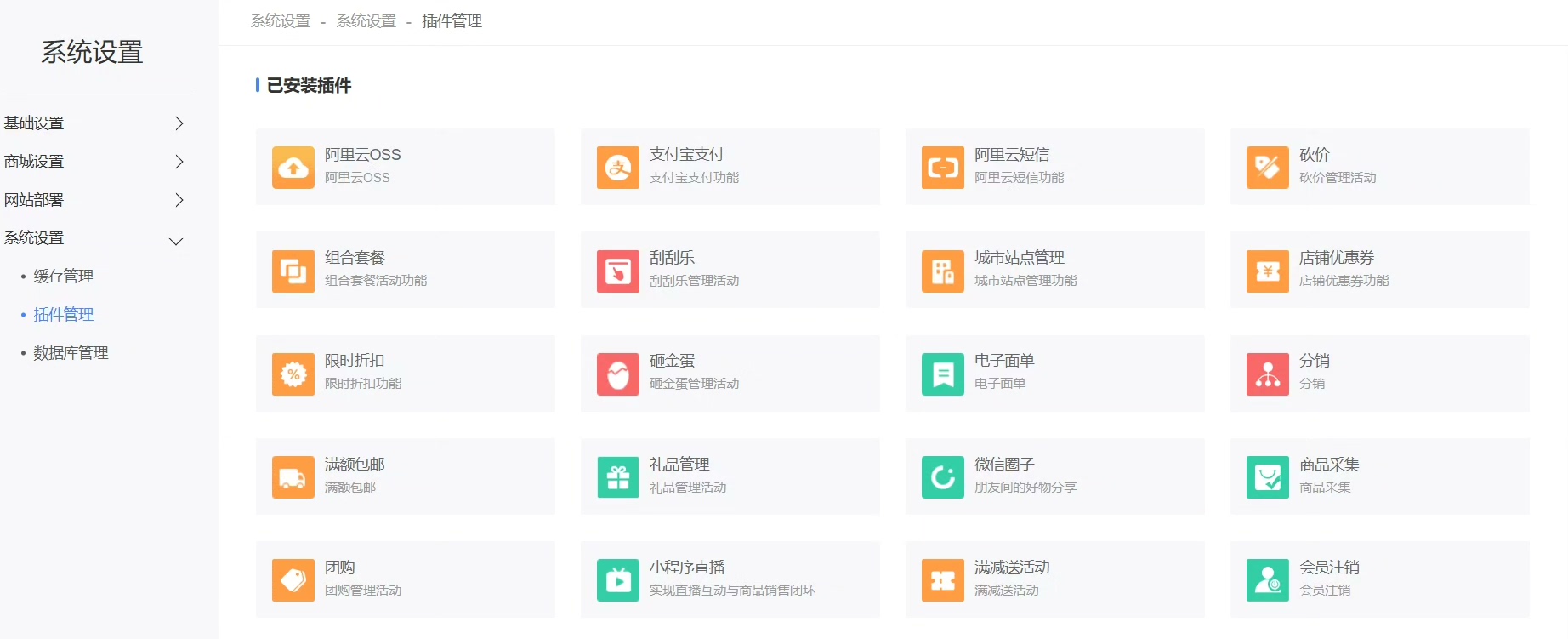Click the 满额包邮 delivery truck icon
Screen dimensions: 1568x639
tap(293, 476)
